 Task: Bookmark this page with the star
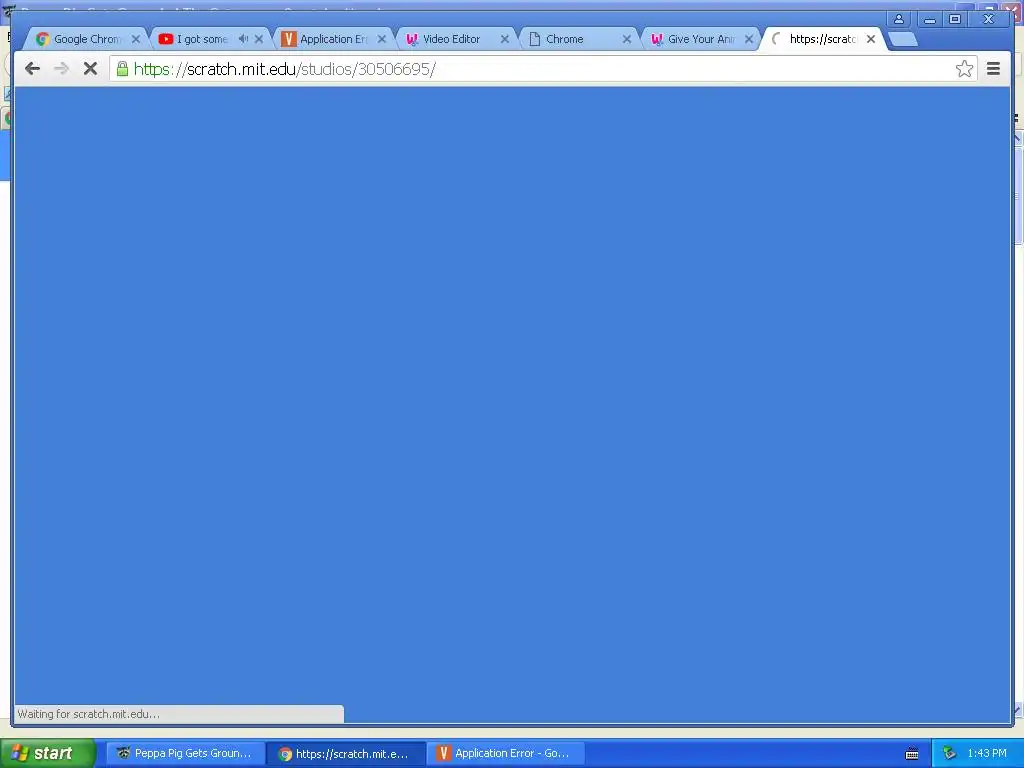pyautogui.click(x=964, y=69)
